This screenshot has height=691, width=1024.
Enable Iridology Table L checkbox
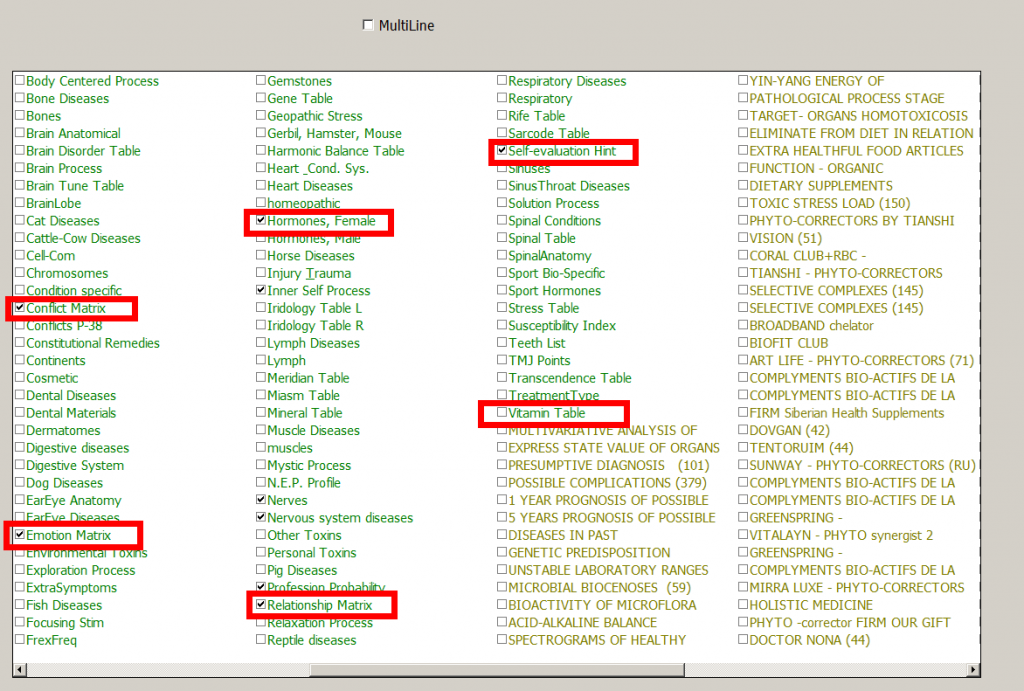click(261, 308)
